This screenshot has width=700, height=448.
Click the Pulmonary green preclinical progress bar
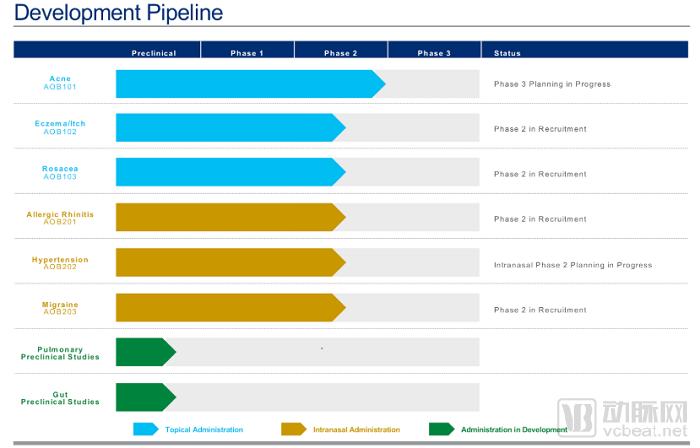[x=143, y=352]
